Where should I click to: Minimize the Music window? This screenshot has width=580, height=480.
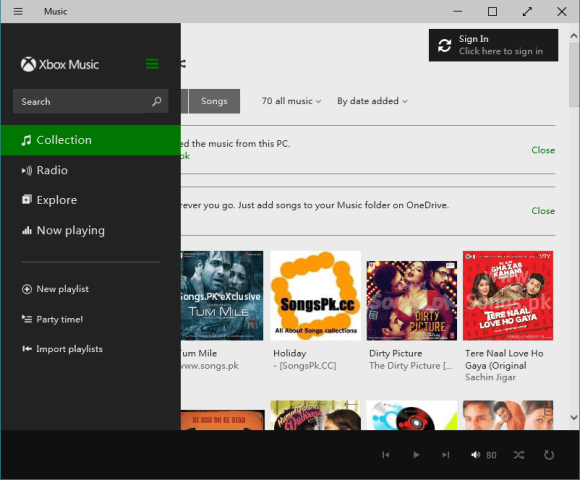click(458, 11)
